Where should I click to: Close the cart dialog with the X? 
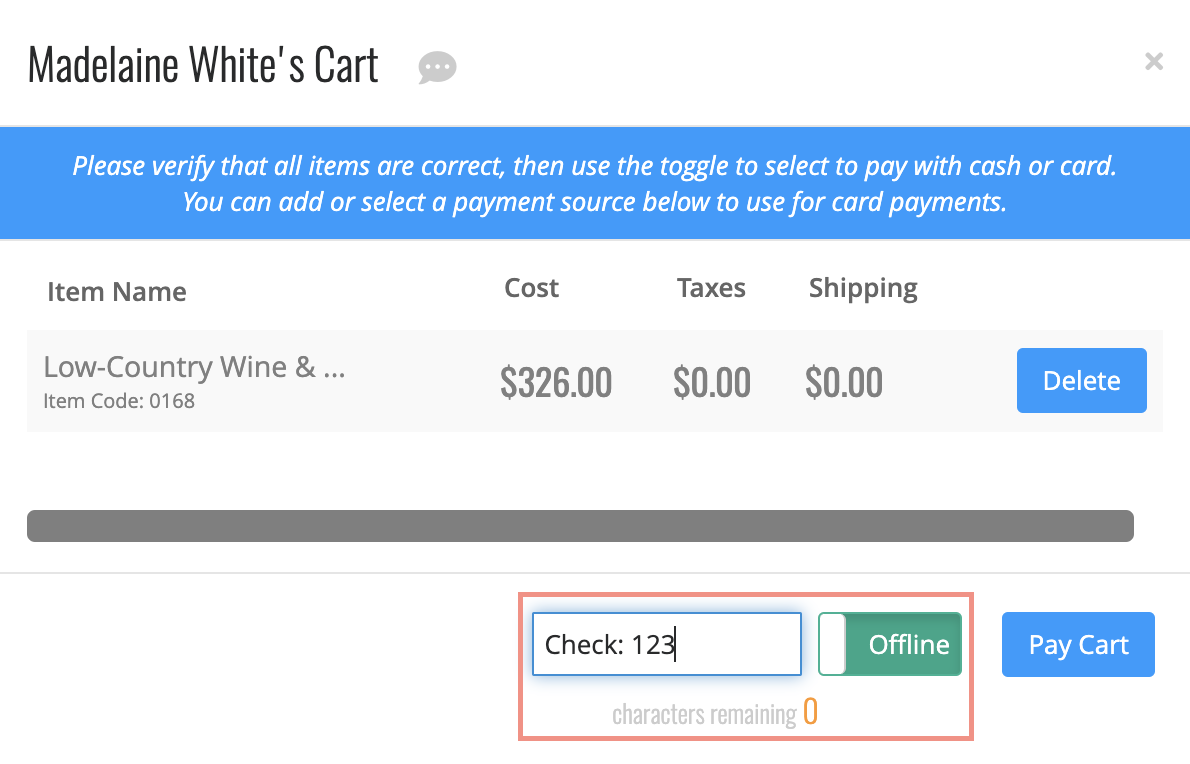(1154, 61)
